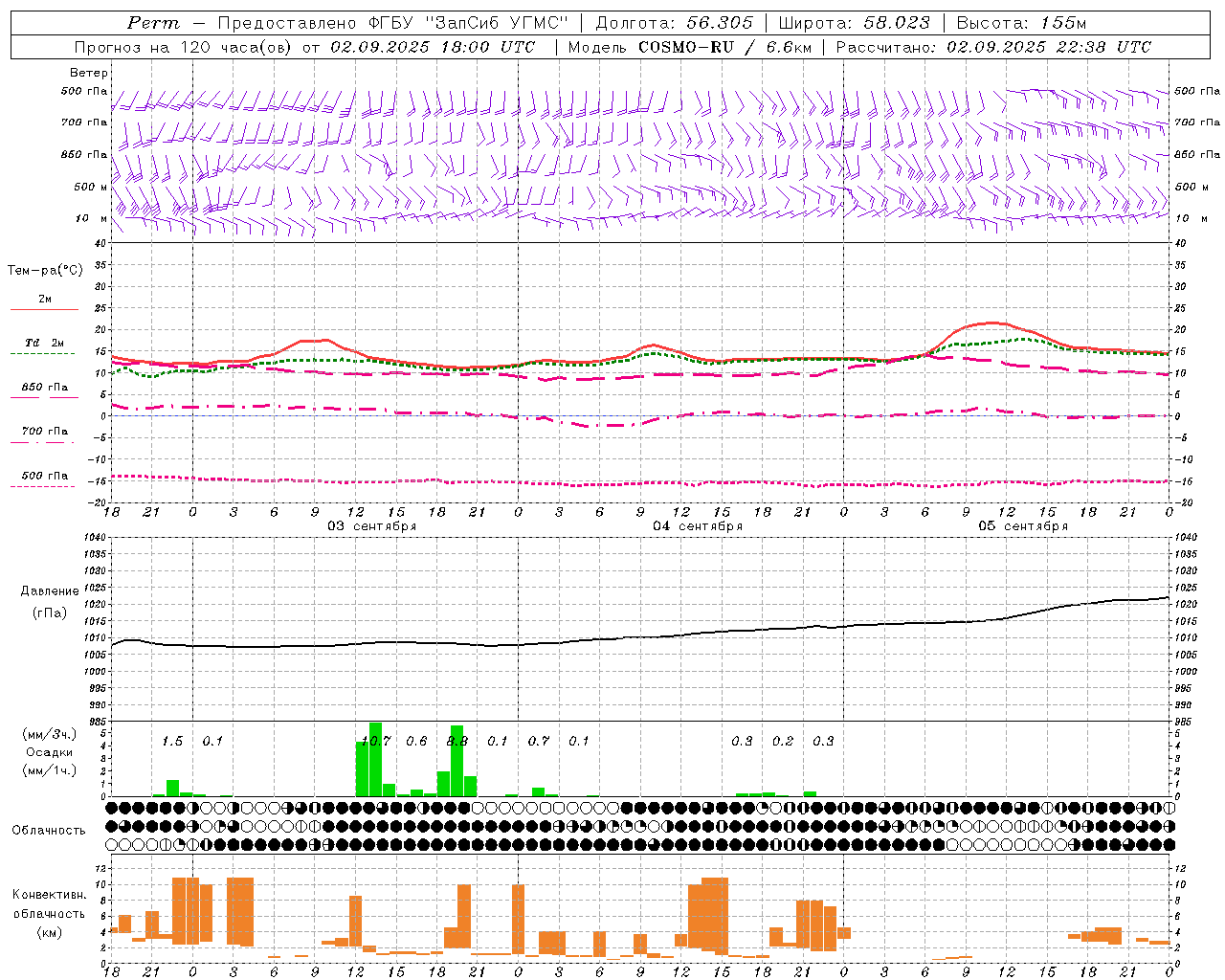
Task: Click the 0.2 precipitation total value
Action: click(x=783, y=741)
